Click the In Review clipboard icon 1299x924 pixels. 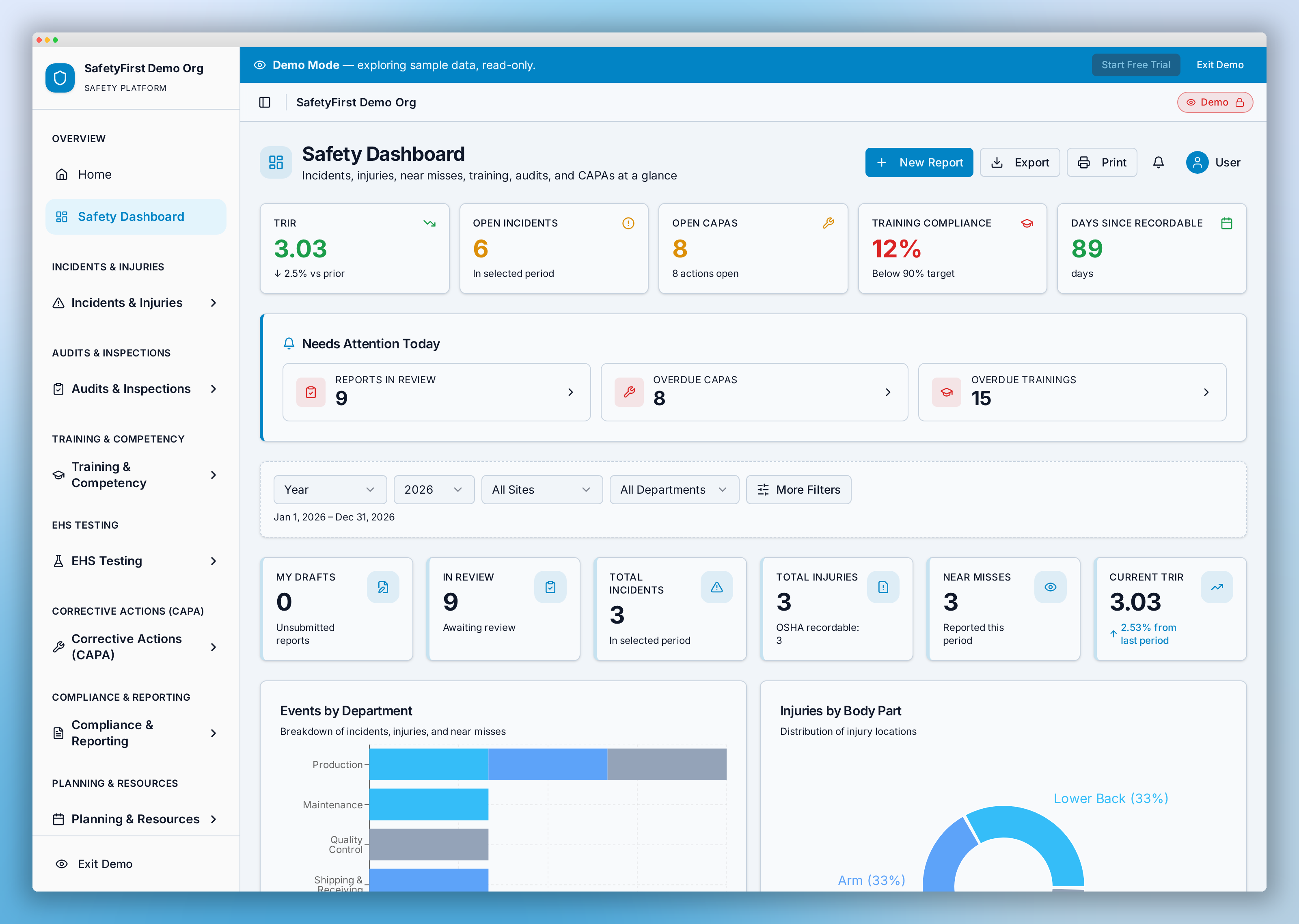550,587
